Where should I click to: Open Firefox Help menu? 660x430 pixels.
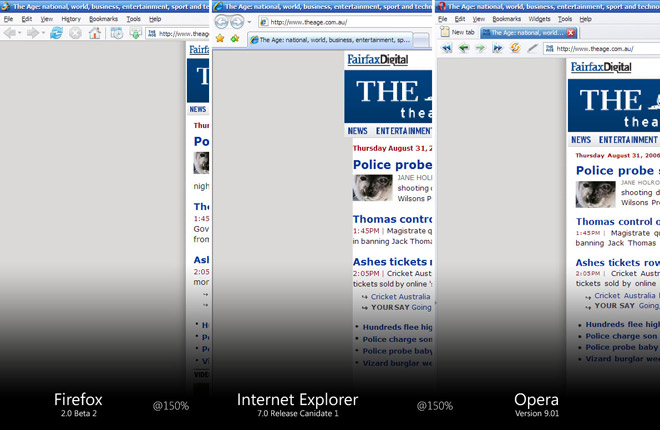[155, 19]
